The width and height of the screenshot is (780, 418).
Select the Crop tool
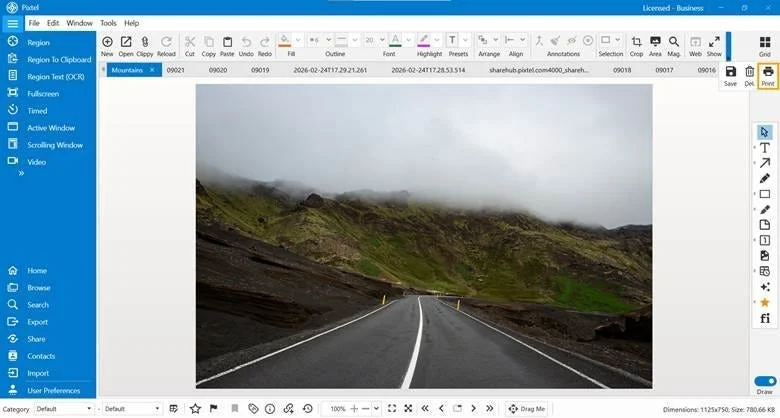click(636, 42)
